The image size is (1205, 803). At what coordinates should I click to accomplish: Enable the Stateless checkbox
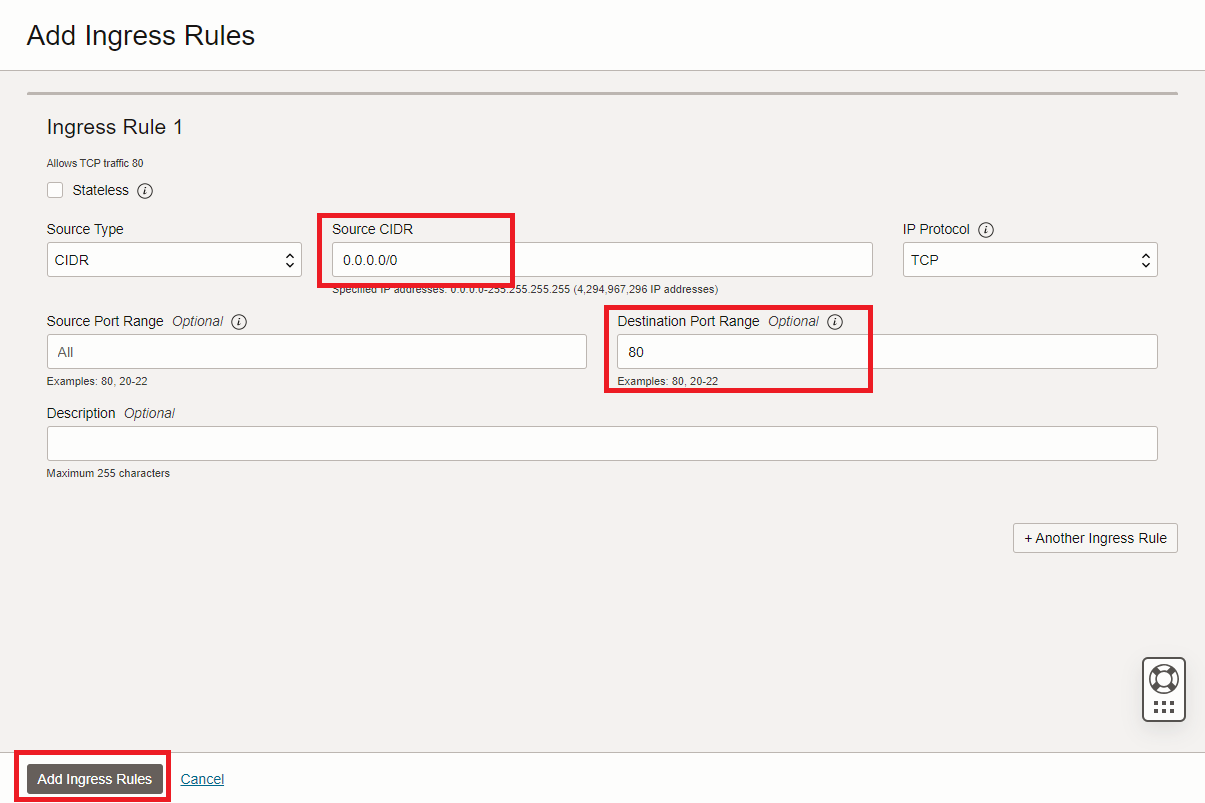[x=55, y=190]
